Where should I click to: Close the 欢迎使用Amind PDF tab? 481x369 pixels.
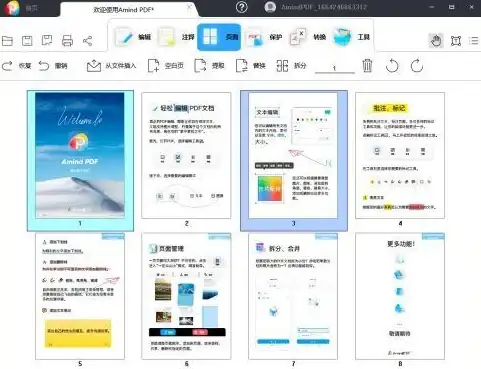pyautogui.click(x=189, y=7)
